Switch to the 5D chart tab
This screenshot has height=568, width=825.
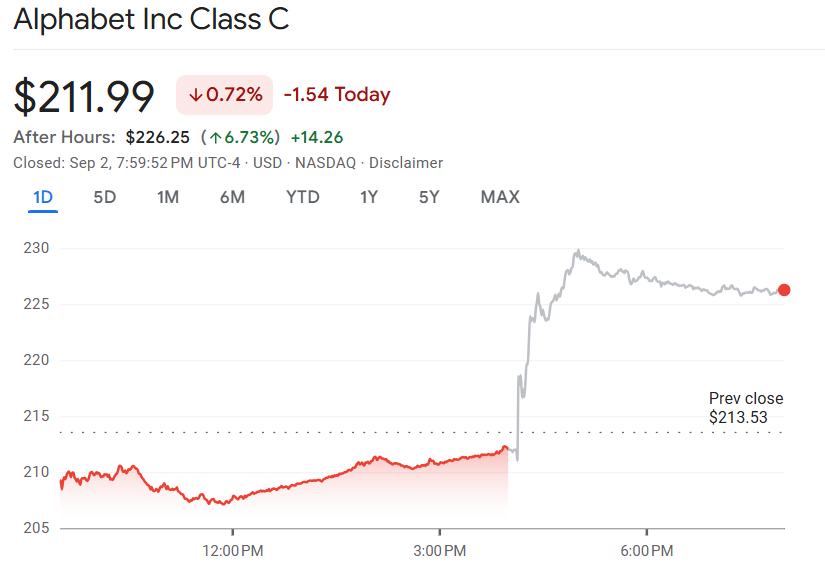coord(105,197)
